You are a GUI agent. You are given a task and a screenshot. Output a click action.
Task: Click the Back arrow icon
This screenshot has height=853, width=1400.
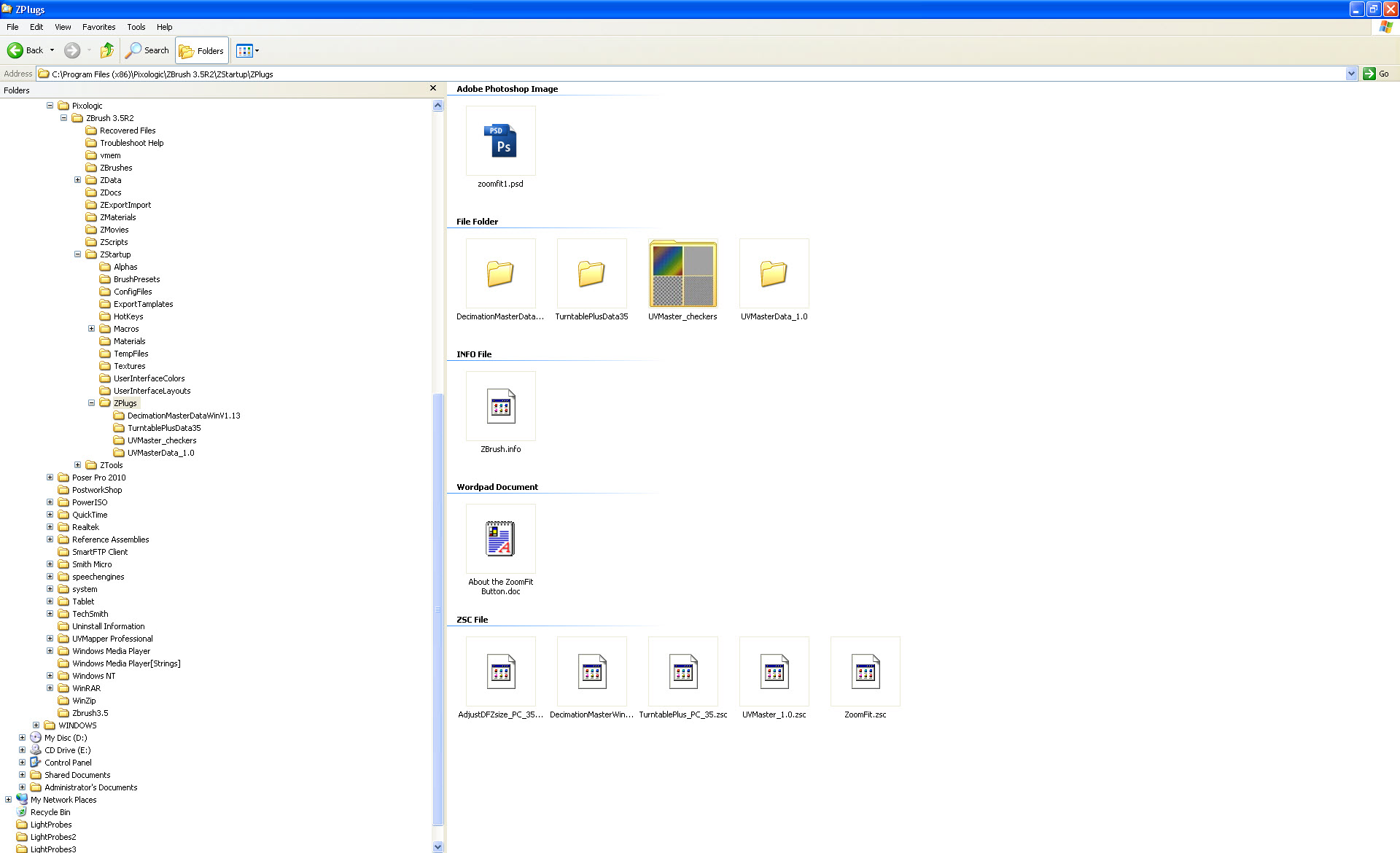click(x=15, y=50)
